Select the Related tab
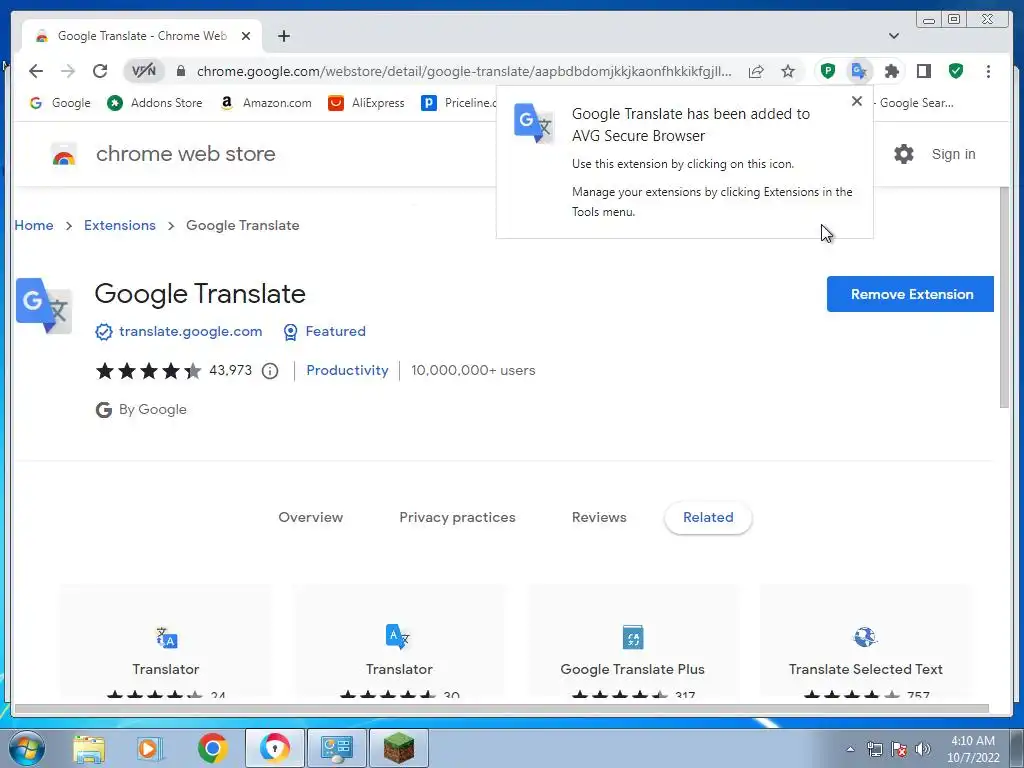The height and width of the screenshot is (768, 1024). click(x=708, y=517)
